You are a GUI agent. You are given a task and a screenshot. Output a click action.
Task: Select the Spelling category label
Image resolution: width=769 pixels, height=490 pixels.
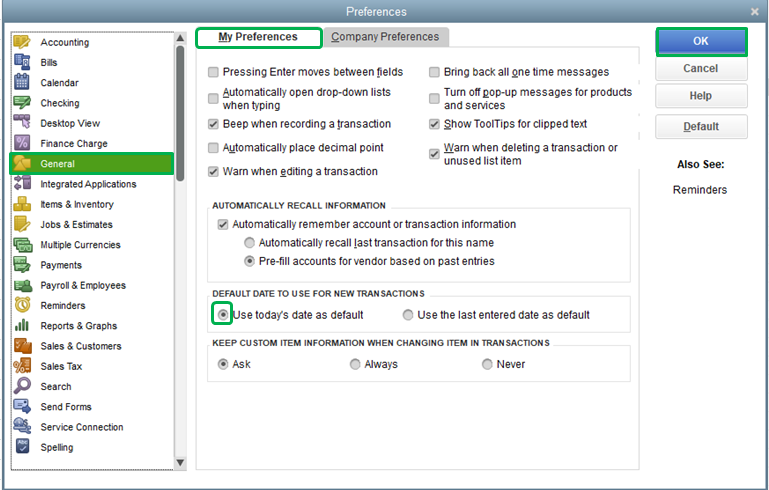(57, 447)
